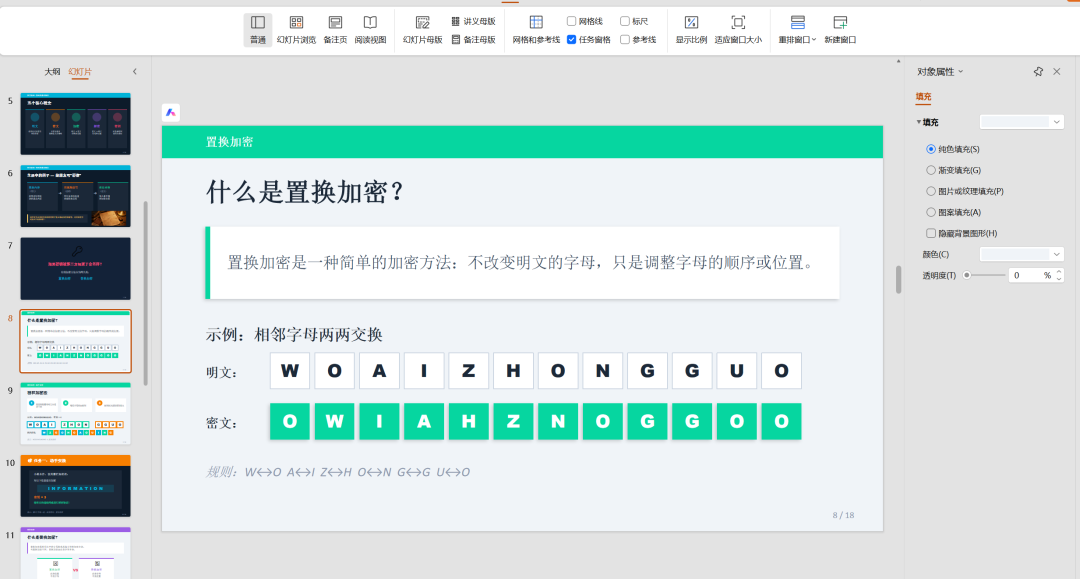1080x579 pixels.
Task: Click the transparency stepper arrows
Action: [x=1059, y=275]
